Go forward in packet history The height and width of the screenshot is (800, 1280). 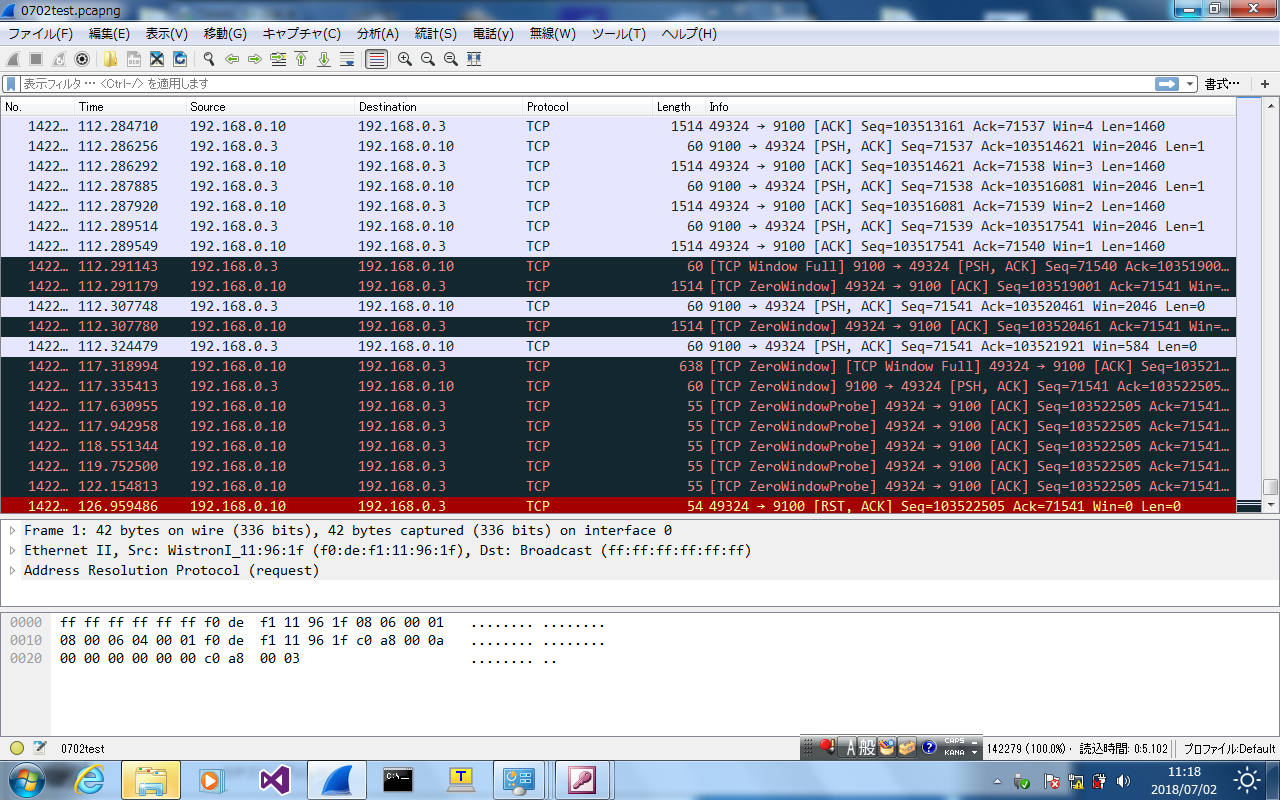click(254, 59)
